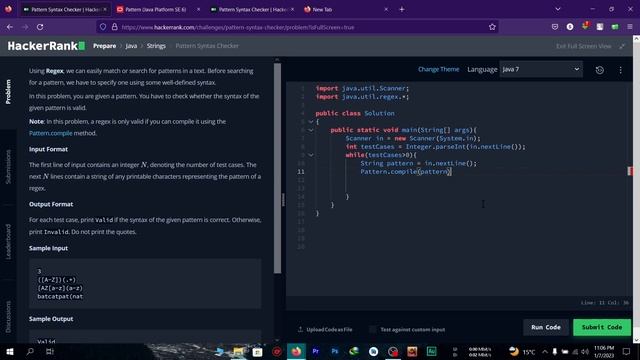Click the exit full screen arrows icon
Viewport: 640px width, 360px height.
tap(622, 46)
